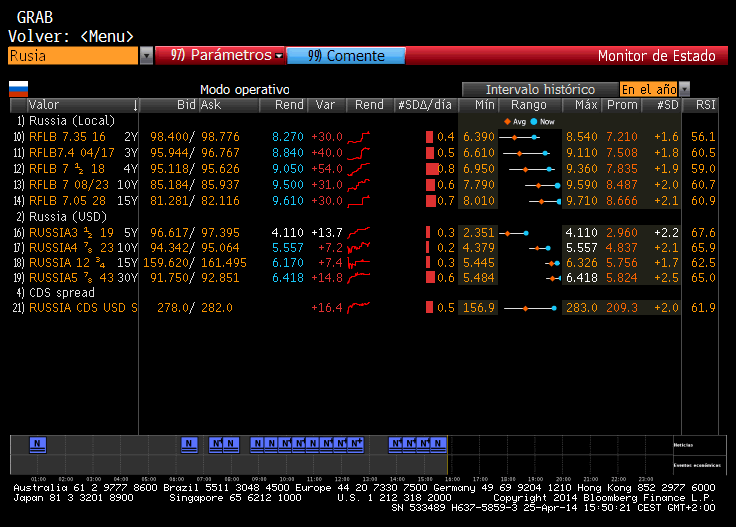Open the sparkline for RUSSIA4 ⅞ 23

[359, 248]
